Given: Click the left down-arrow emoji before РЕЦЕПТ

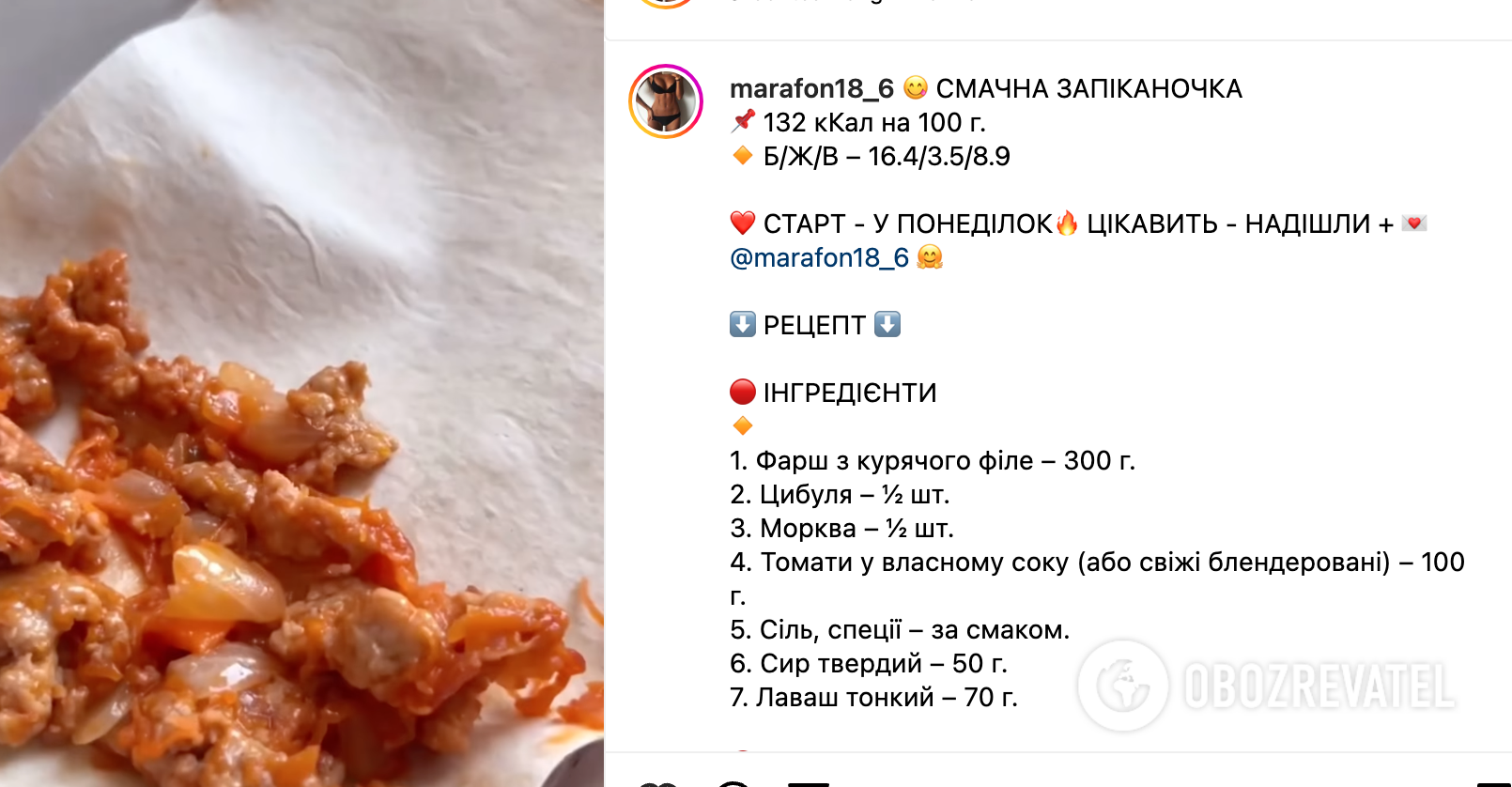Looking at the screenshot, I should click(743, 324).
